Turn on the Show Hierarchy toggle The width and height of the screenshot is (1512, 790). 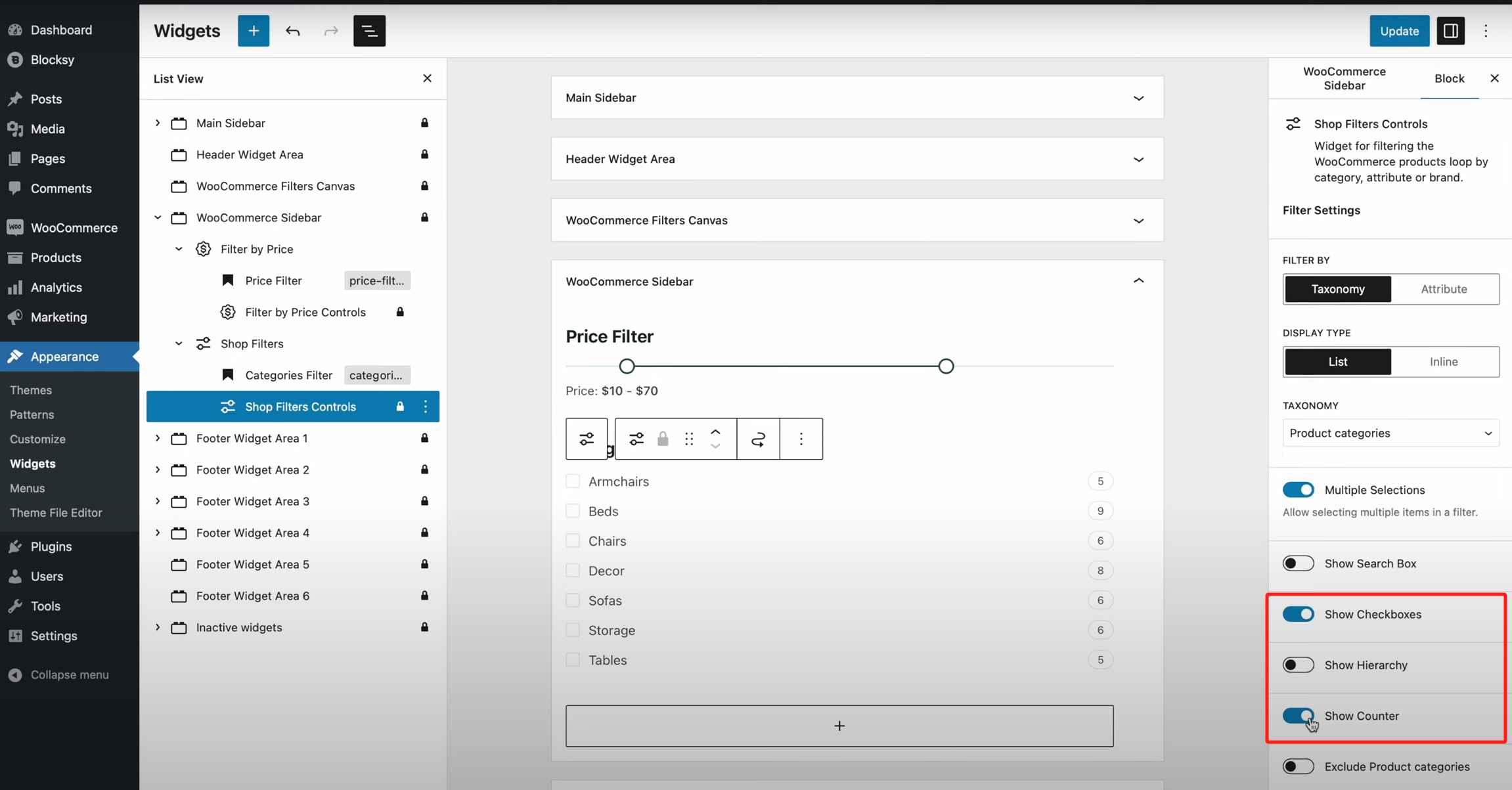[1298, 665]
